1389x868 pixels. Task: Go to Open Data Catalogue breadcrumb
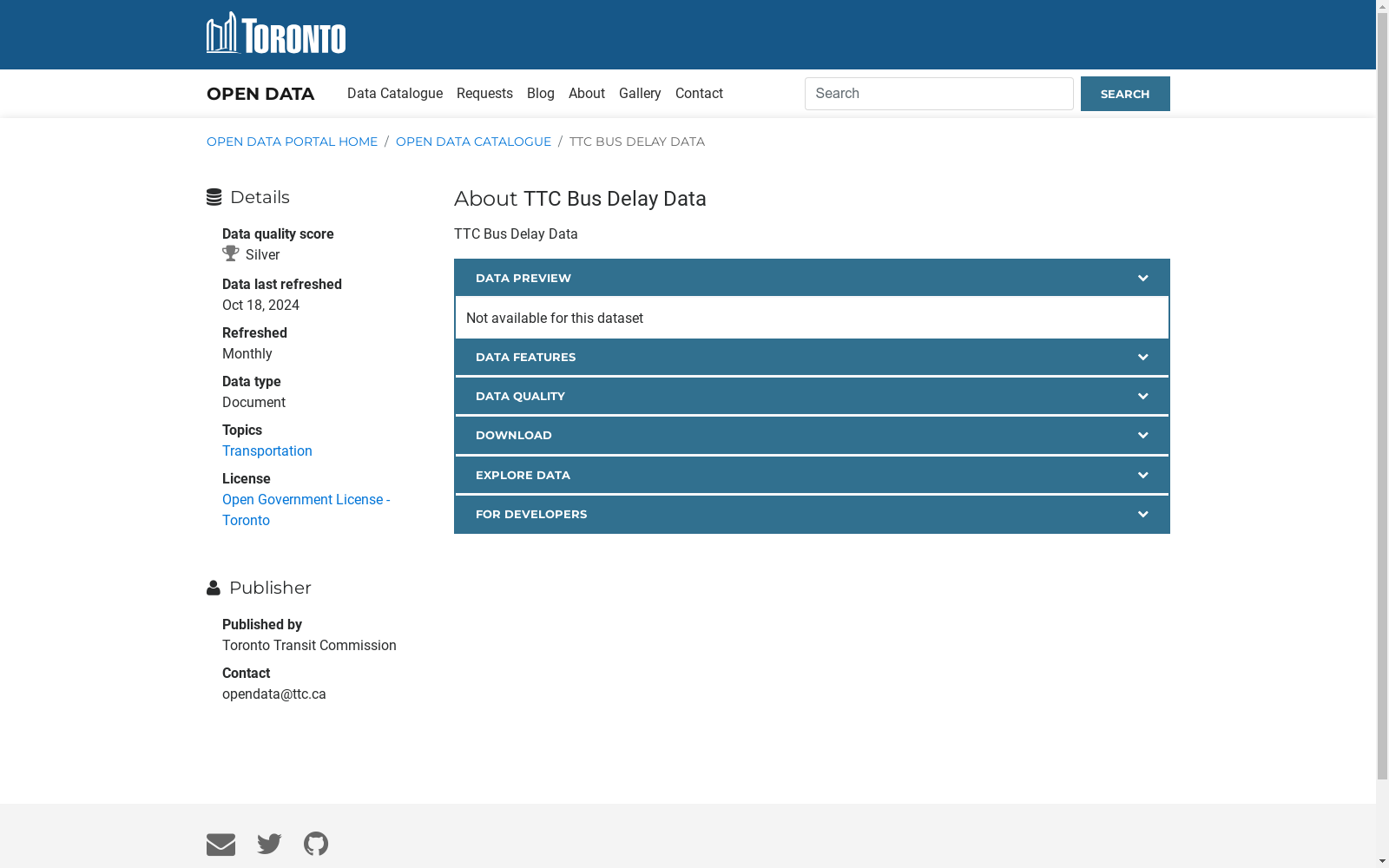click(x=473, y=141)
